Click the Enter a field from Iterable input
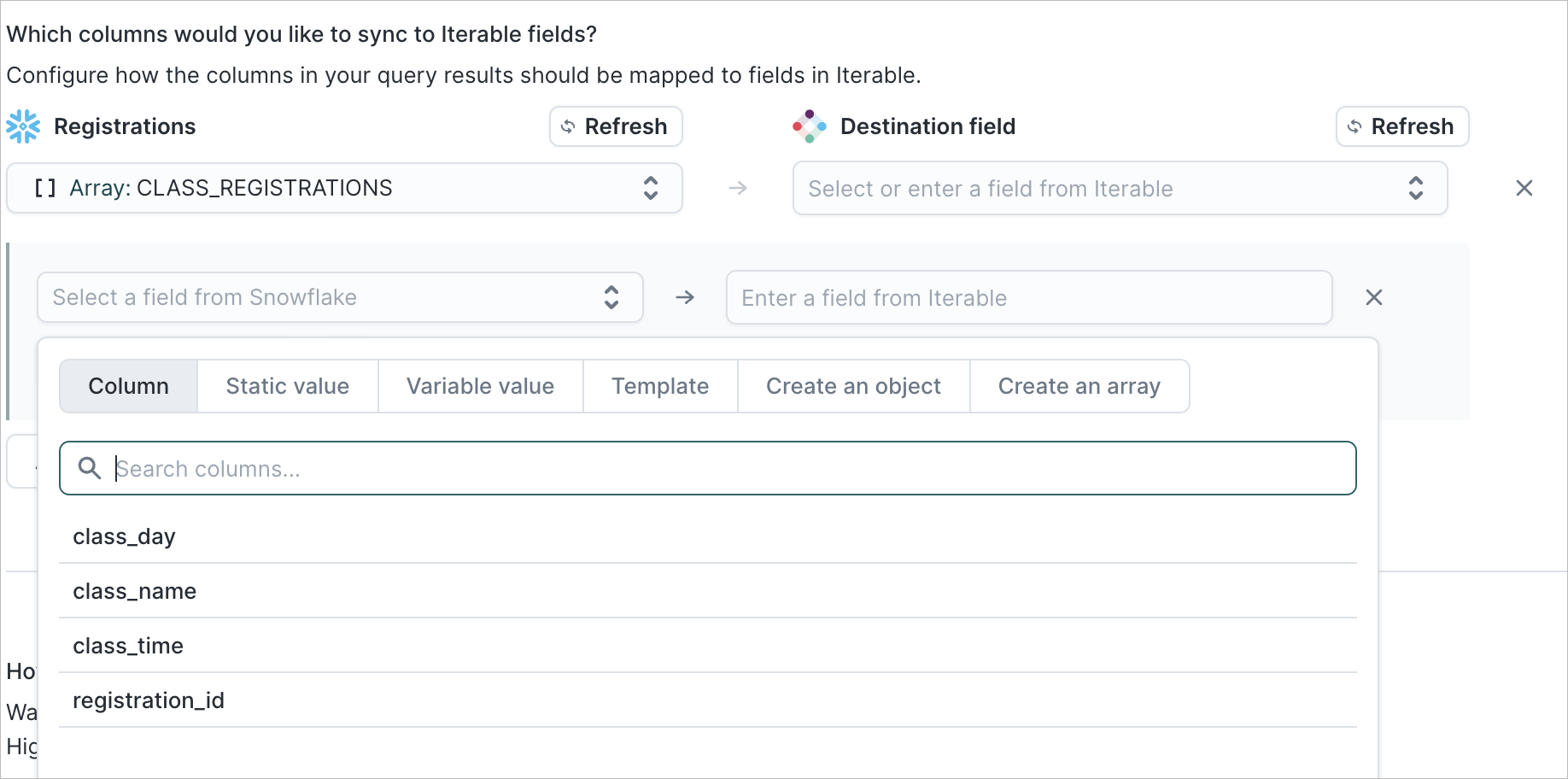 tap(1029, 297)
